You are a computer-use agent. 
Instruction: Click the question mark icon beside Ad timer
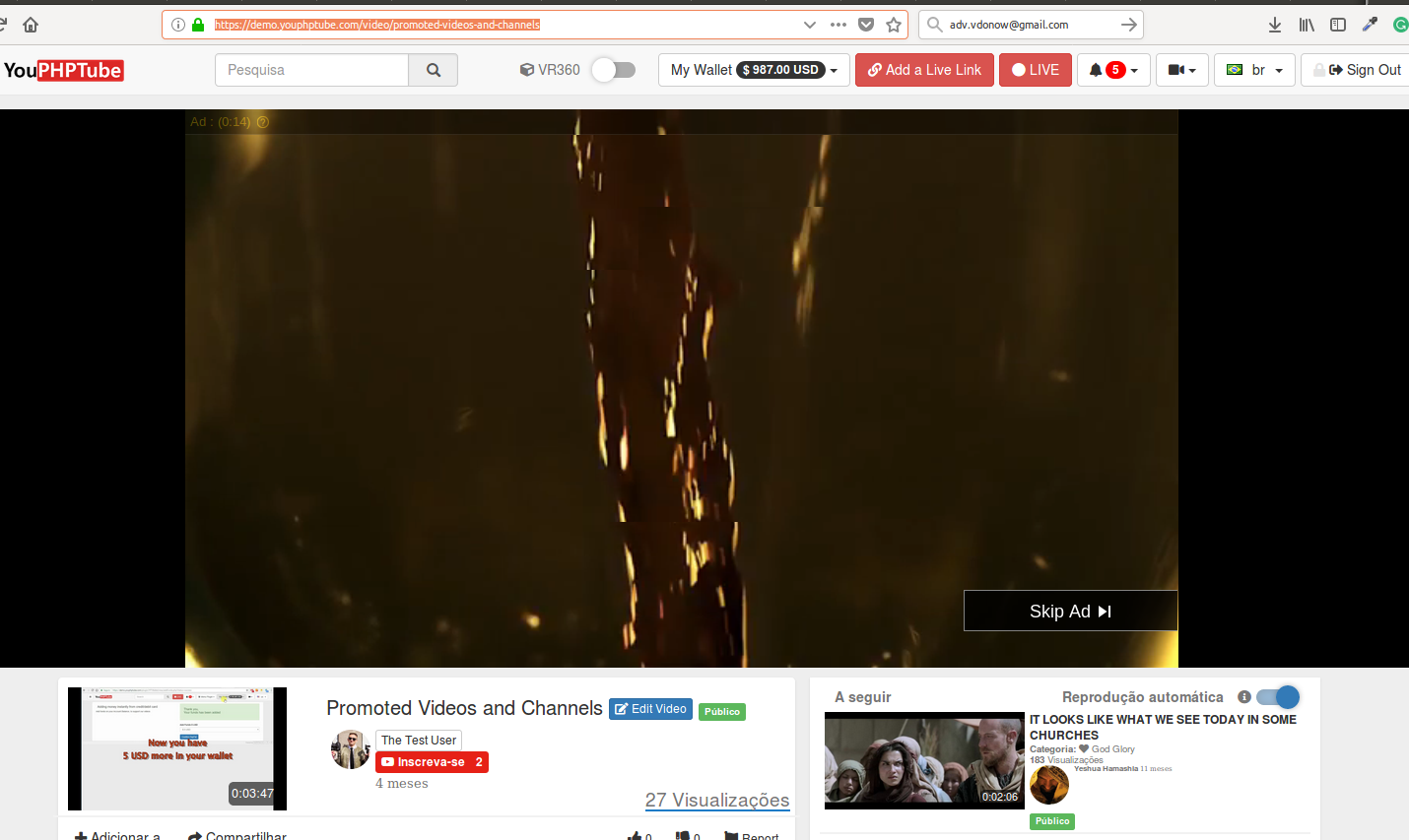tap(263, 122)
